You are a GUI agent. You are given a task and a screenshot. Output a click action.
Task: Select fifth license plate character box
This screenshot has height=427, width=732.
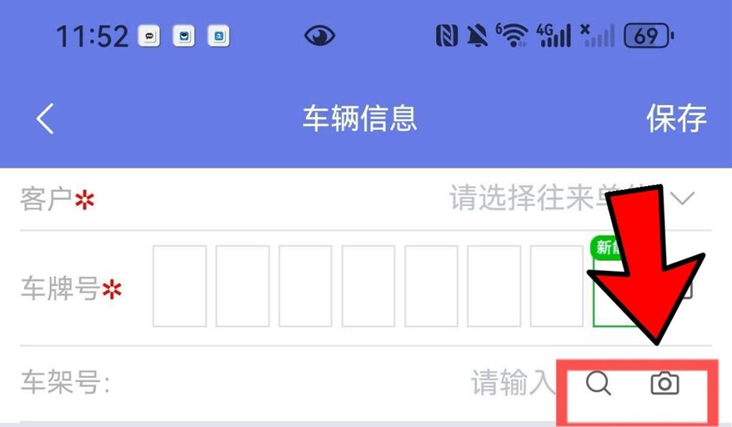click(431, 286)
